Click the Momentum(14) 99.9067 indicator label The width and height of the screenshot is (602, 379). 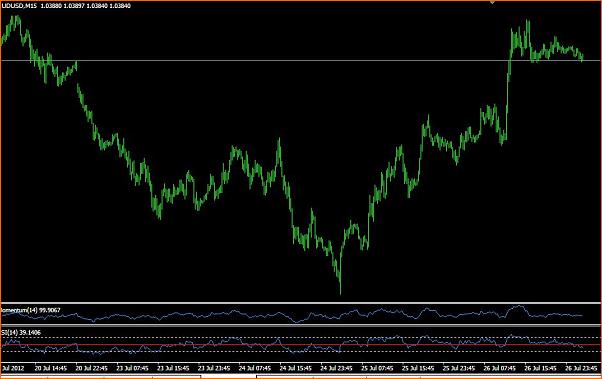coord(31,310)
